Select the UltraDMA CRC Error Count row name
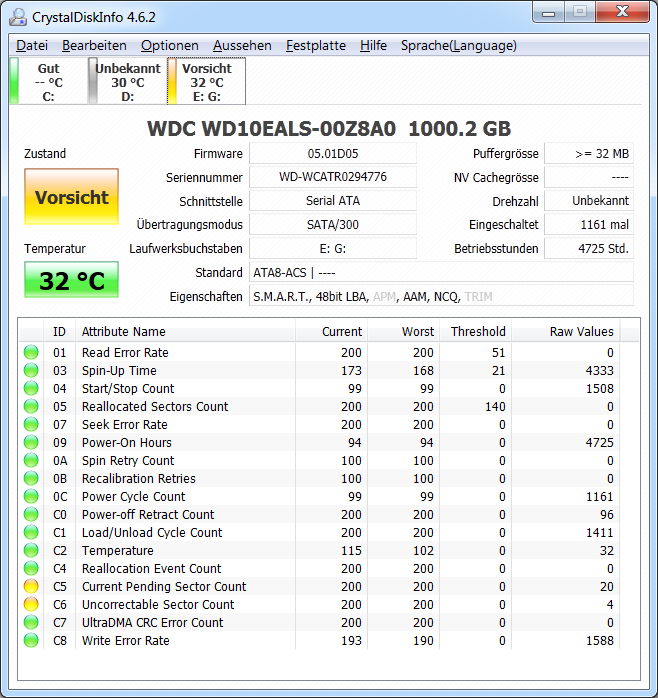658x698 pixels. click(152, 622)
